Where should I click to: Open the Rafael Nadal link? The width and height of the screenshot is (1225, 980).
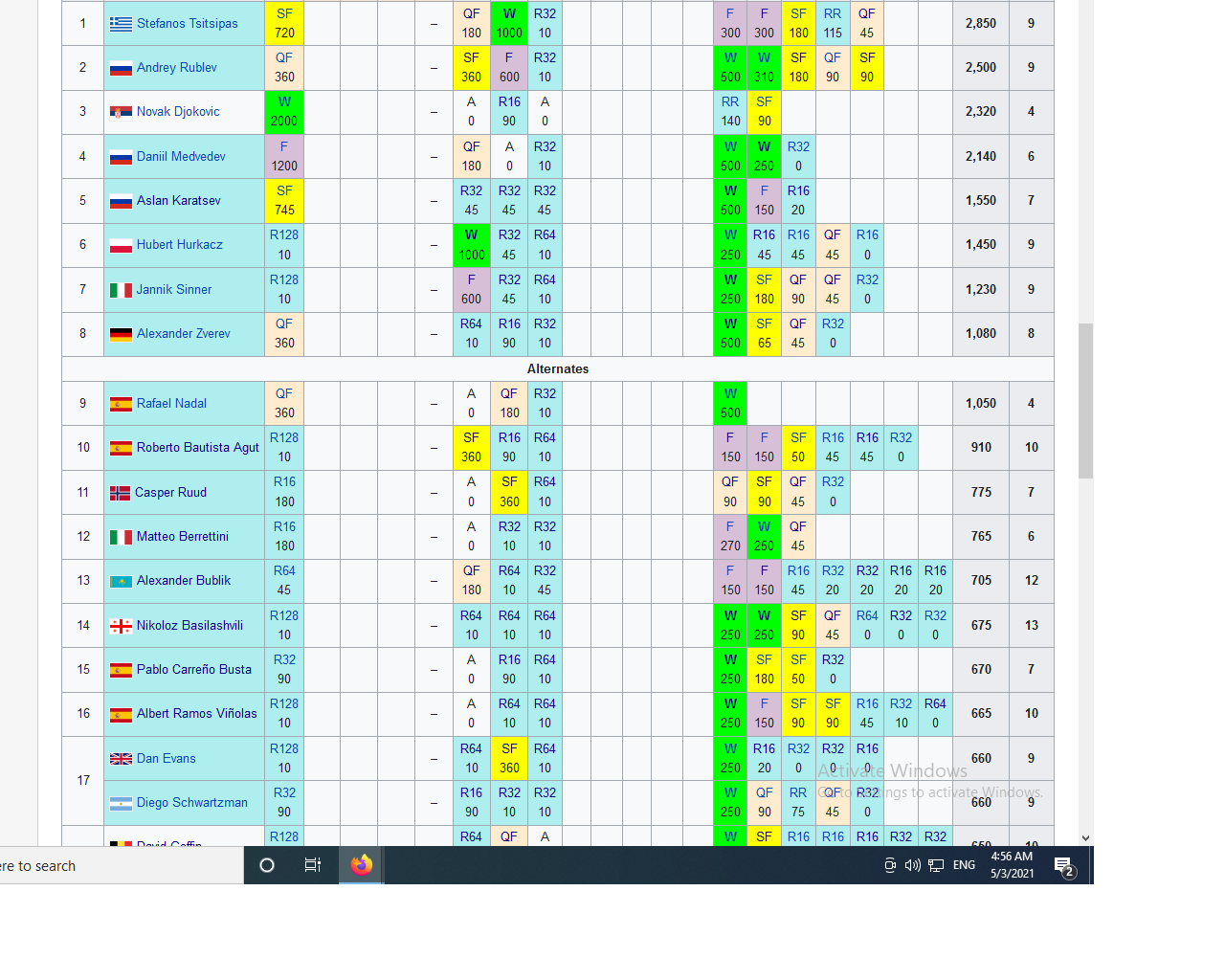click(x=171, y=404)
